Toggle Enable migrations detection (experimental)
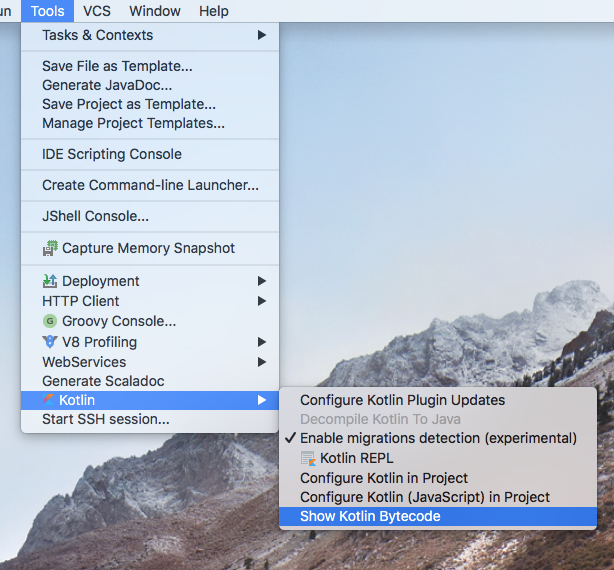 pos(438,438)
